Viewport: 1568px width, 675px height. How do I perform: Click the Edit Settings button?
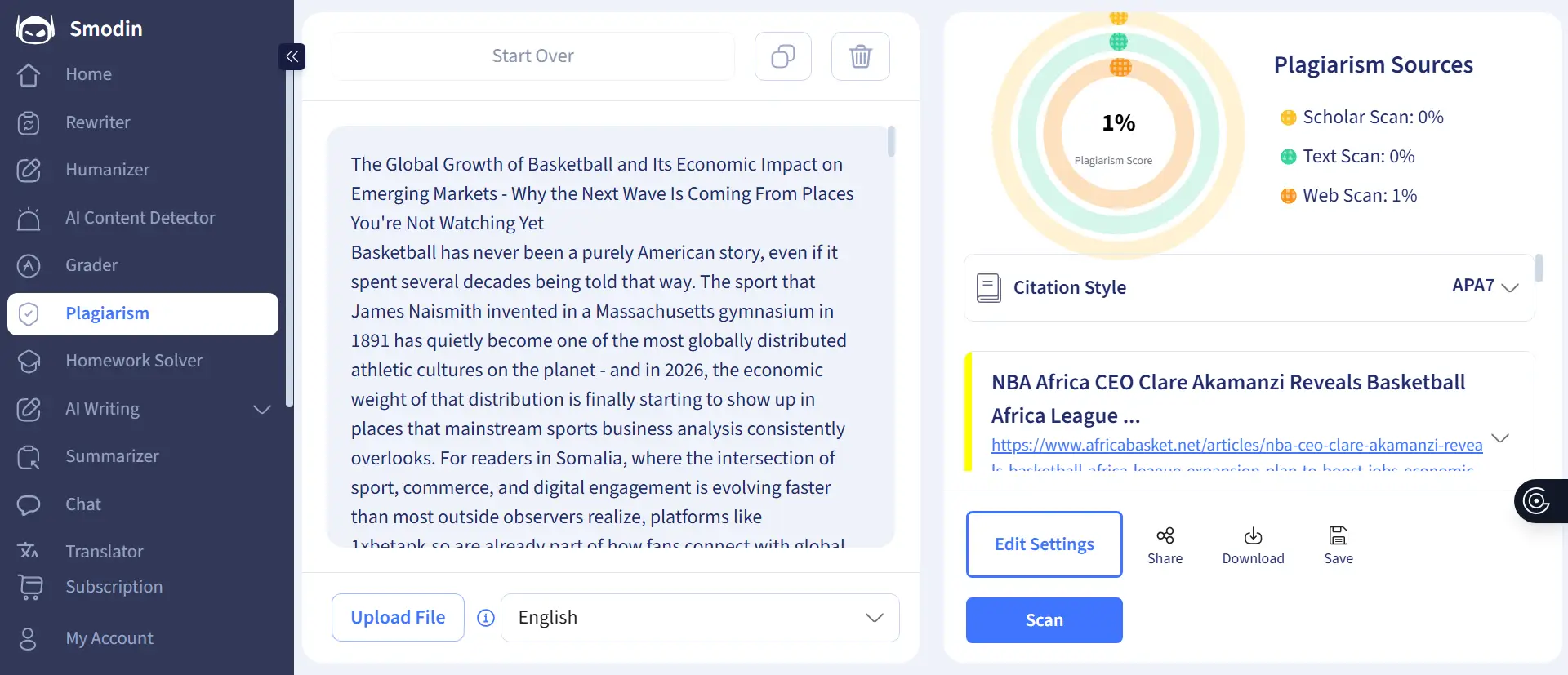pos(1044,544)
